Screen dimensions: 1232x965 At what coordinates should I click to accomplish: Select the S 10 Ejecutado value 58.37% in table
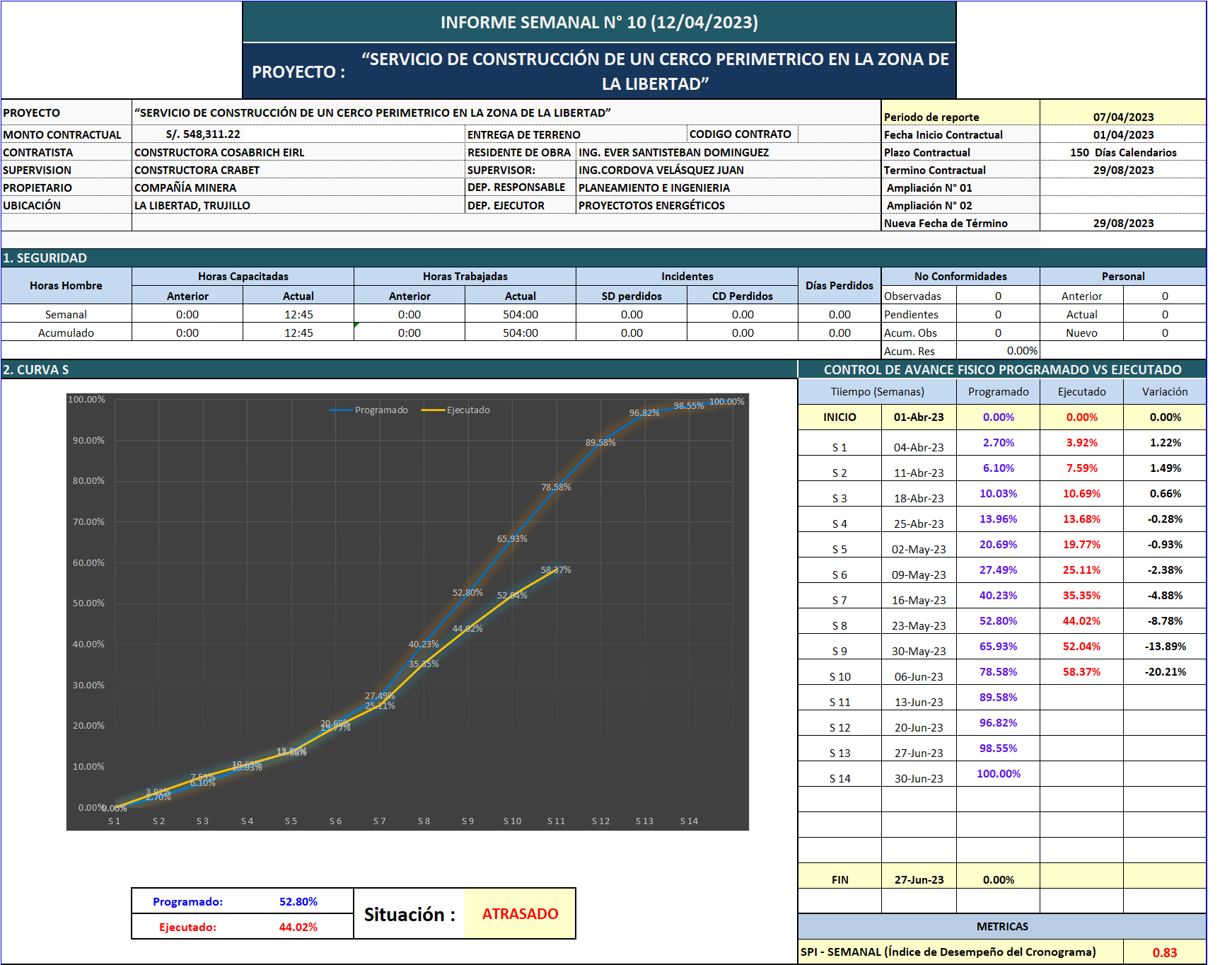1081,671
